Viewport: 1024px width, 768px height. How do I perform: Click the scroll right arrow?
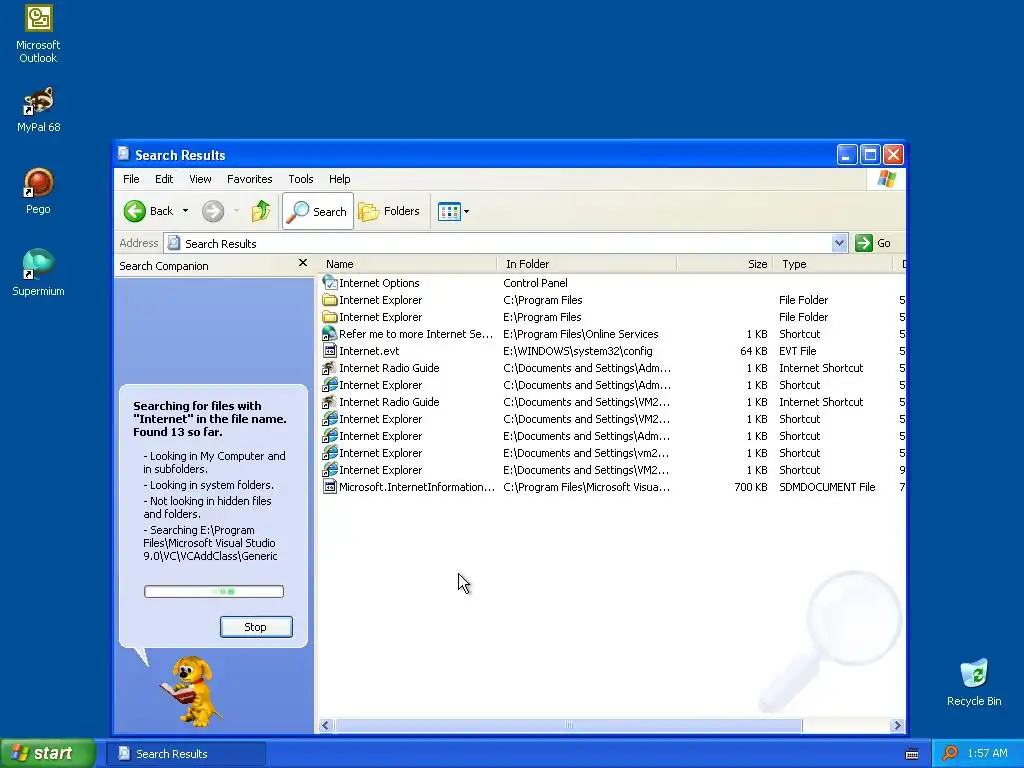[x=897, y=725]
